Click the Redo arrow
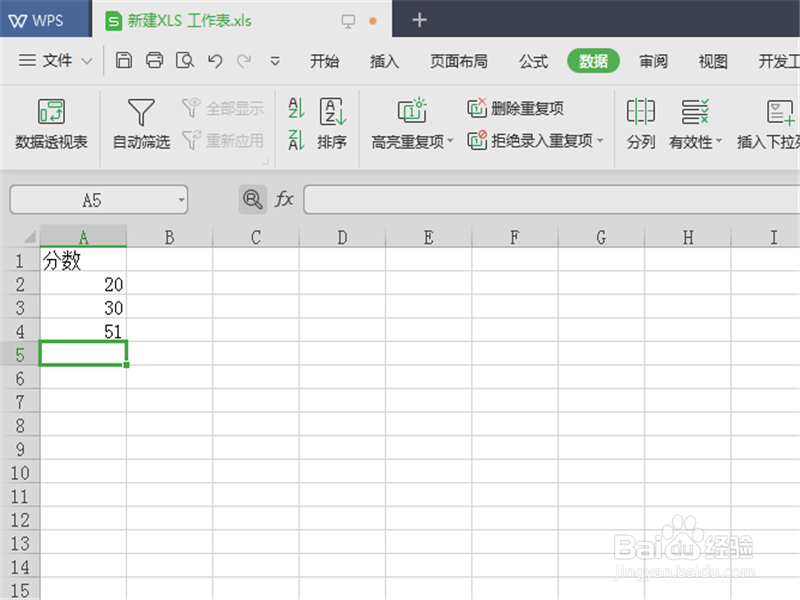The image size is (800, 600). tap(244, 61)
